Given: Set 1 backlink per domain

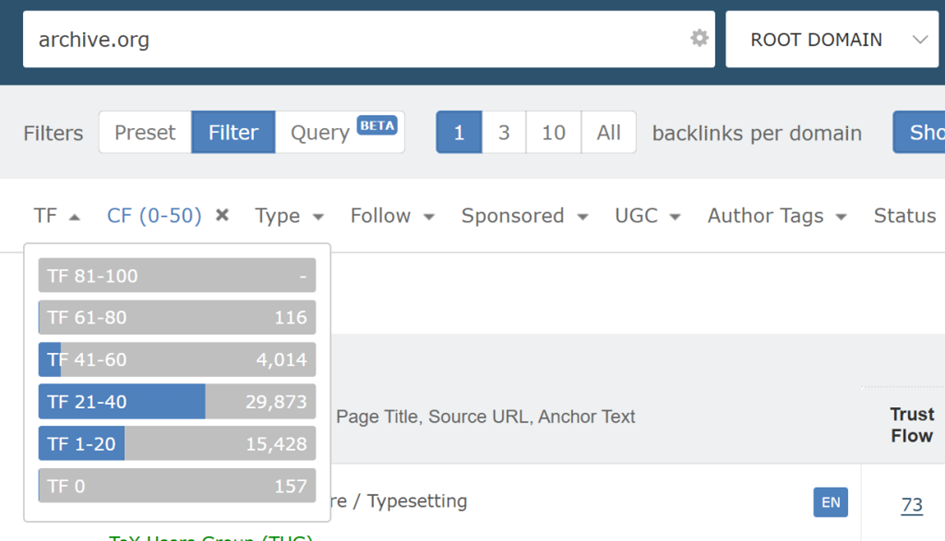Looking at the screenshot, I should [459, 133].
